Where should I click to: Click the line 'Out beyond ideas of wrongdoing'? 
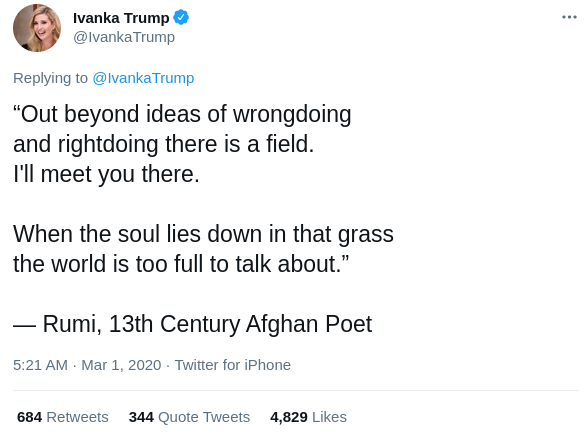(x=182, y=114)
